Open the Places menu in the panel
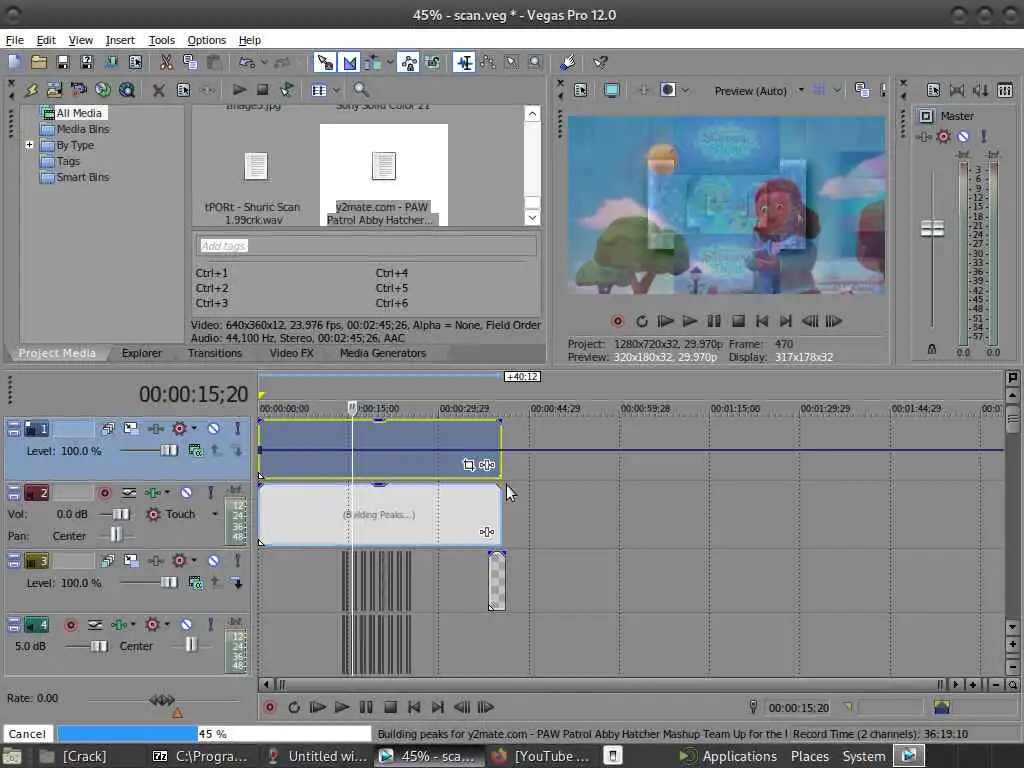1024x768 pixels. 810,756
